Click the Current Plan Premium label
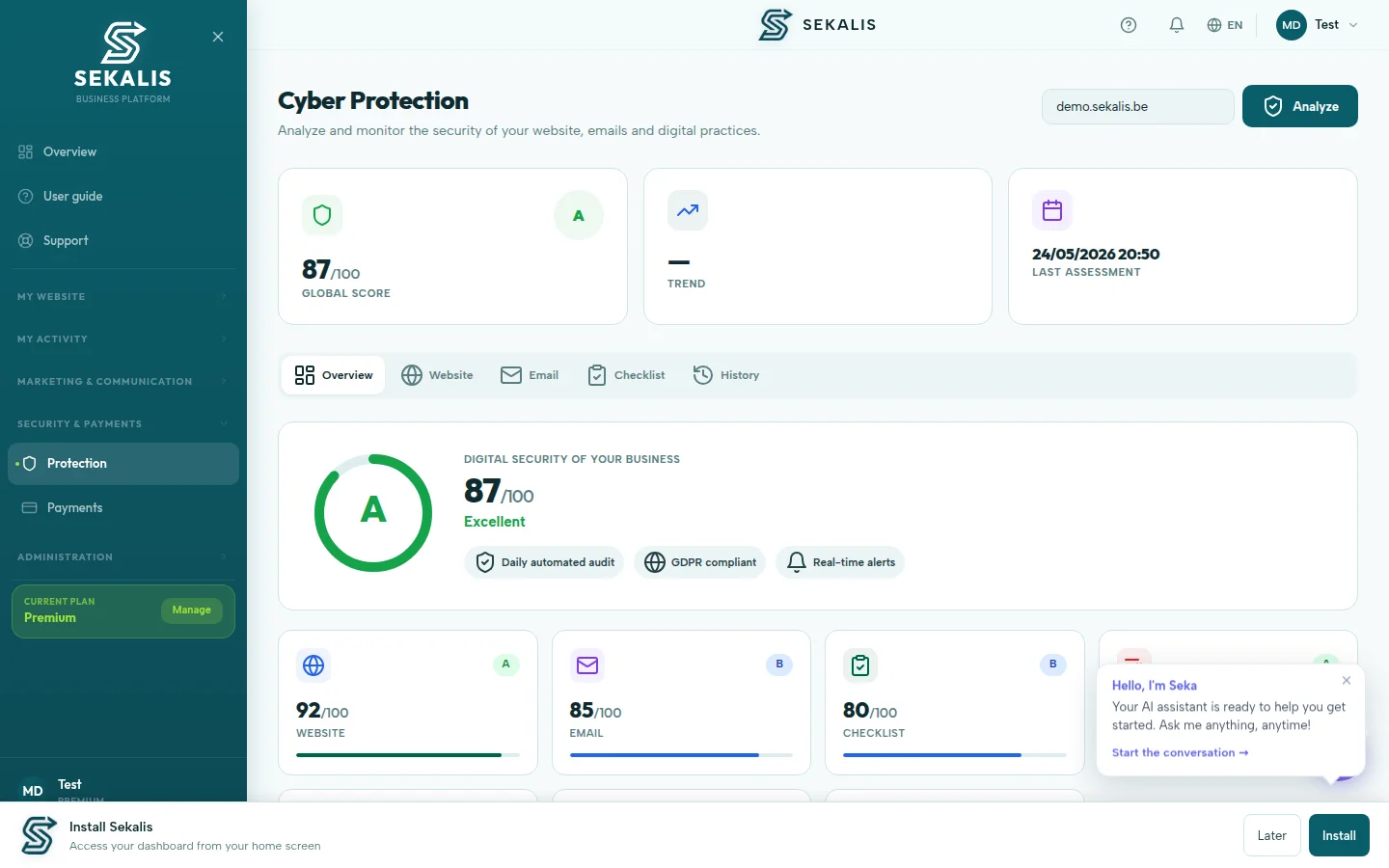1389x868 pixels. [60, 610]
